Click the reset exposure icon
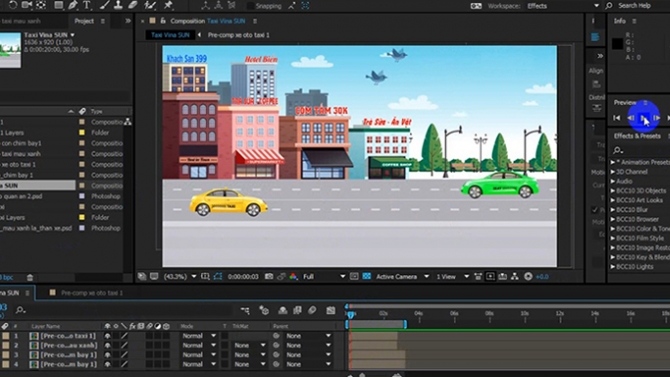 (528, 277)
